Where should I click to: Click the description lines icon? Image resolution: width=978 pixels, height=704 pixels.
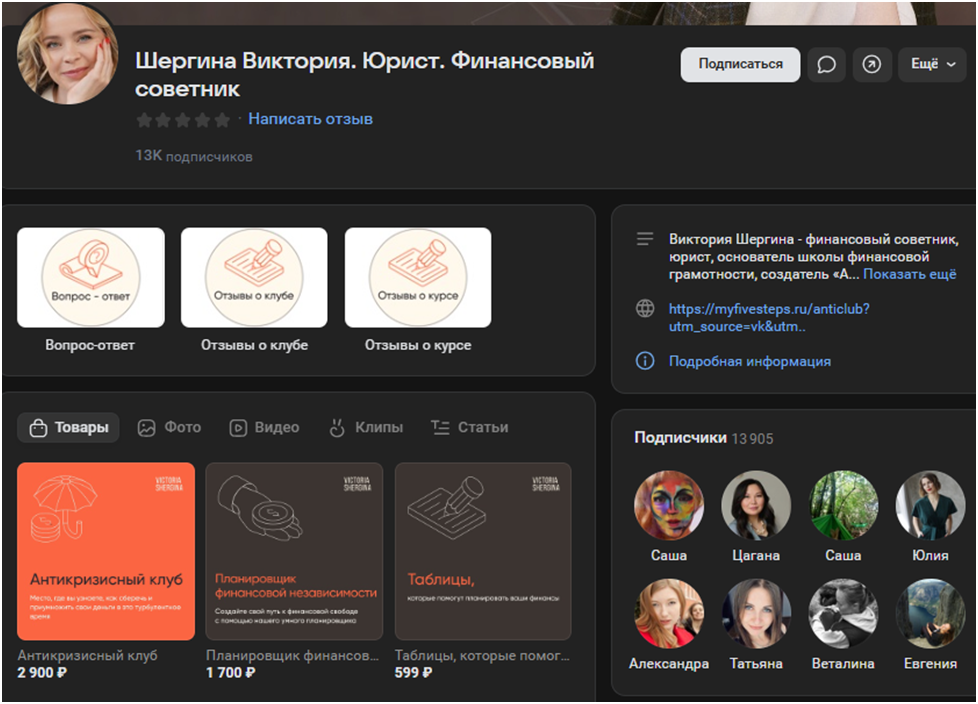pyautogui.click(x=645, y=239)
